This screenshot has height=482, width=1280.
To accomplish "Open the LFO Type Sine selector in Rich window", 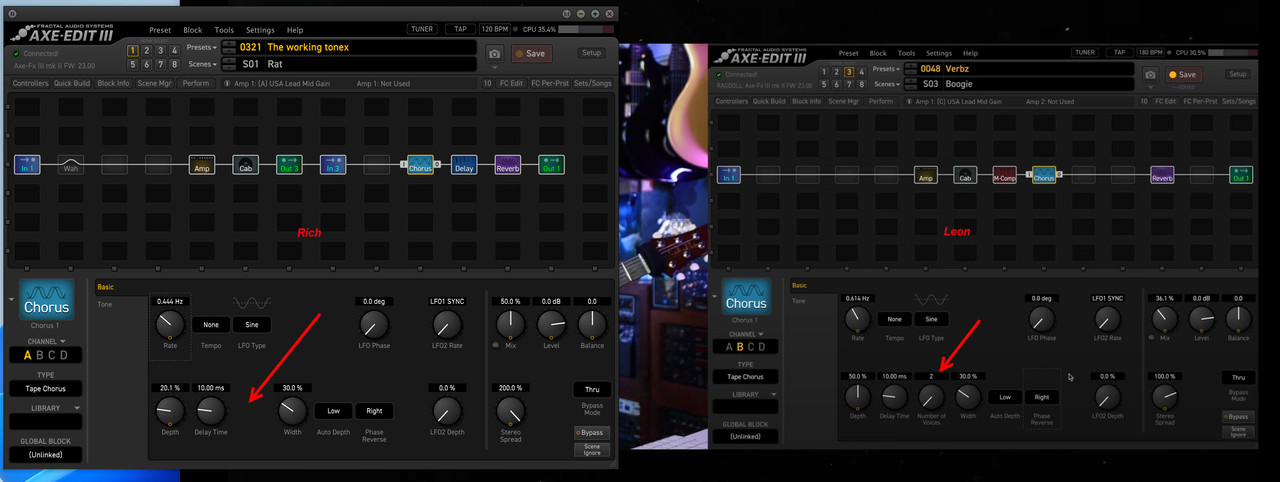I will [x=251, y=325].
